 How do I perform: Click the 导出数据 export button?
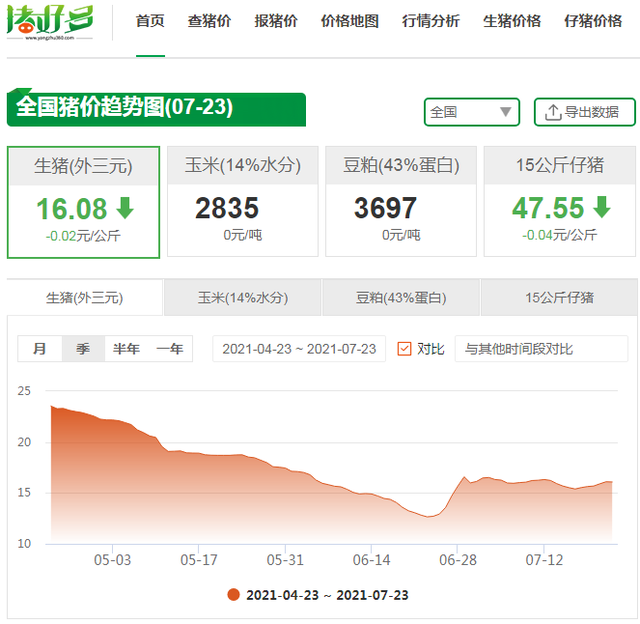pos(585,112)
